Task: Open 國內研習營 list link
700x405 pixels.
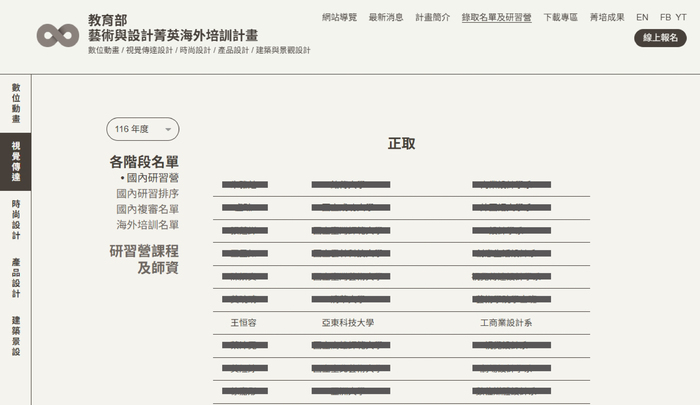Action: click(x=152, y=178)
